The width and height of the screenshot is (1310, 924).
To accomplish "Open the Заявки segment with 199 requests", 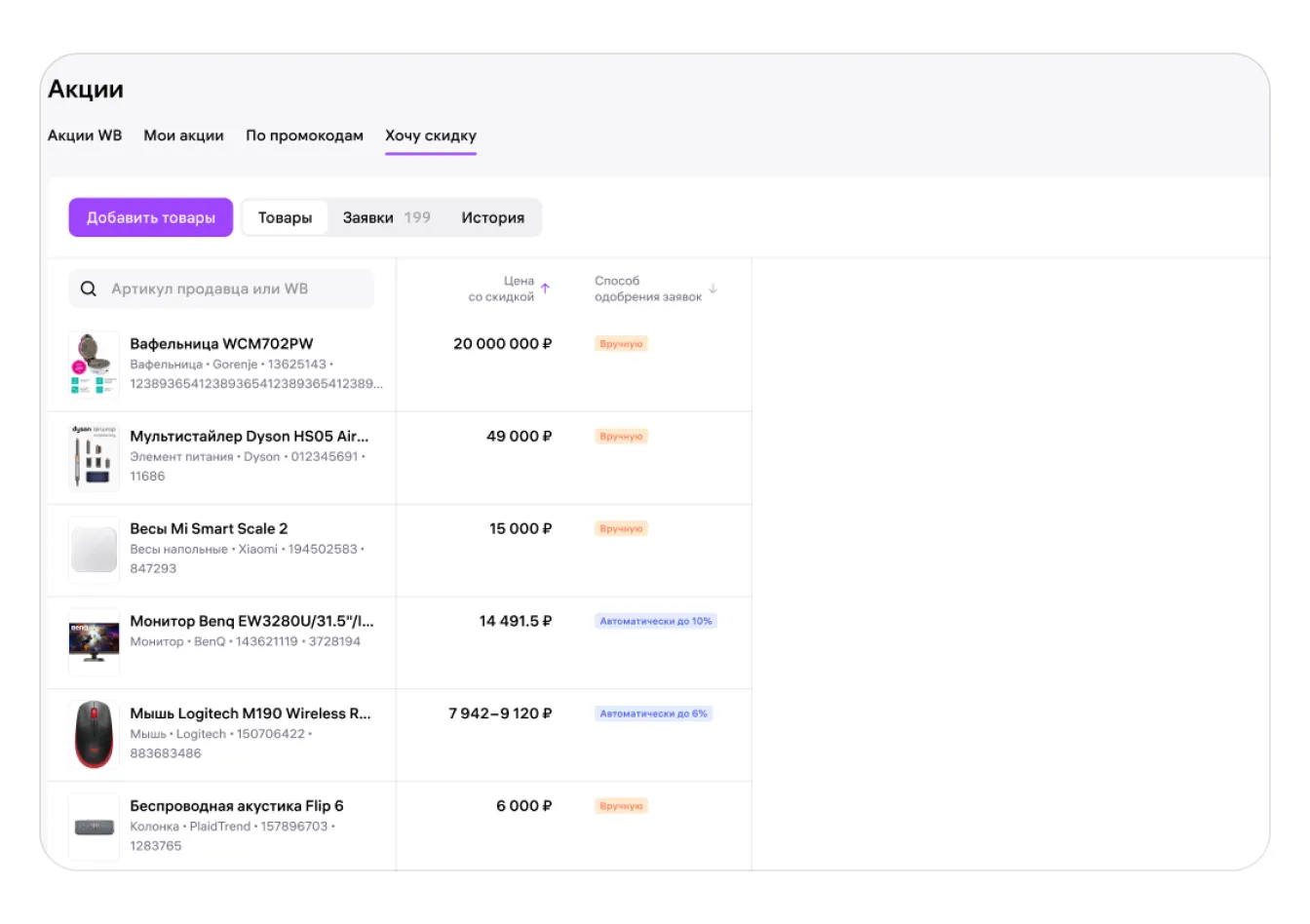I will click(x=386, y=217).
